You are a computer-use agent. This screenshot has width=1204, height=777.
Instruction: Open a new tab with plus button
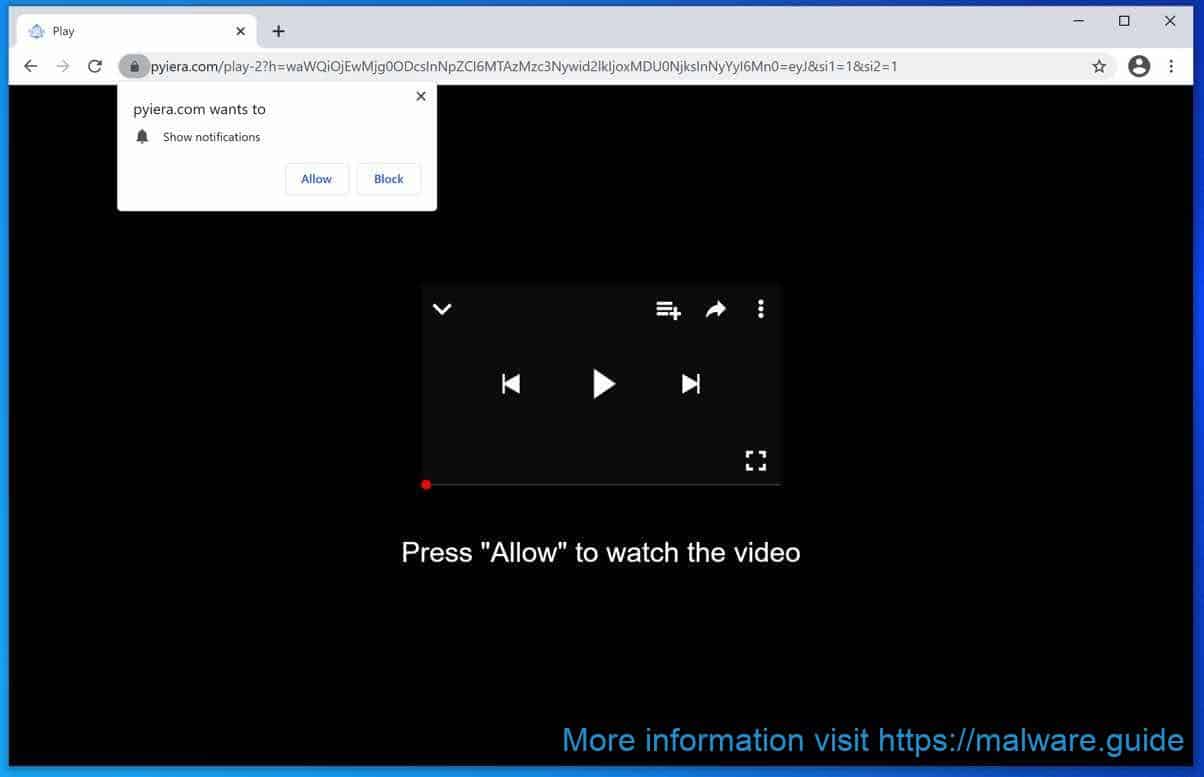click(x=278, y=31)
